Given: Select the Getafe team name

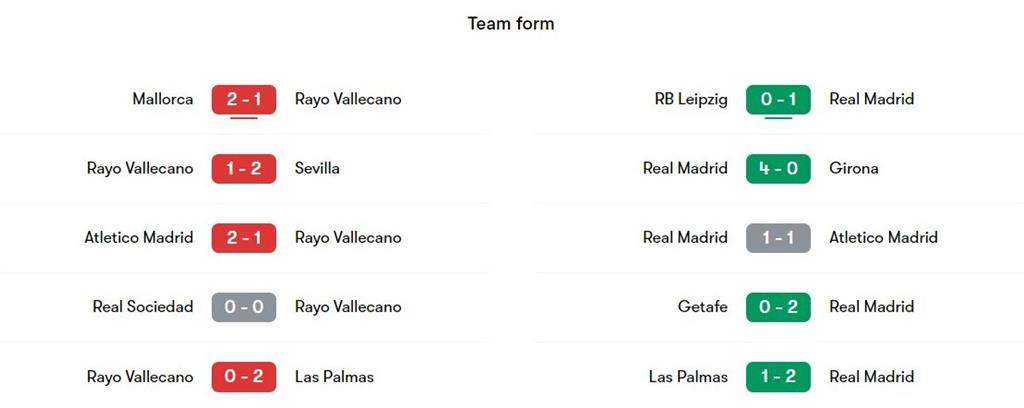Looking at the screenshot, I should coord(703,307).
